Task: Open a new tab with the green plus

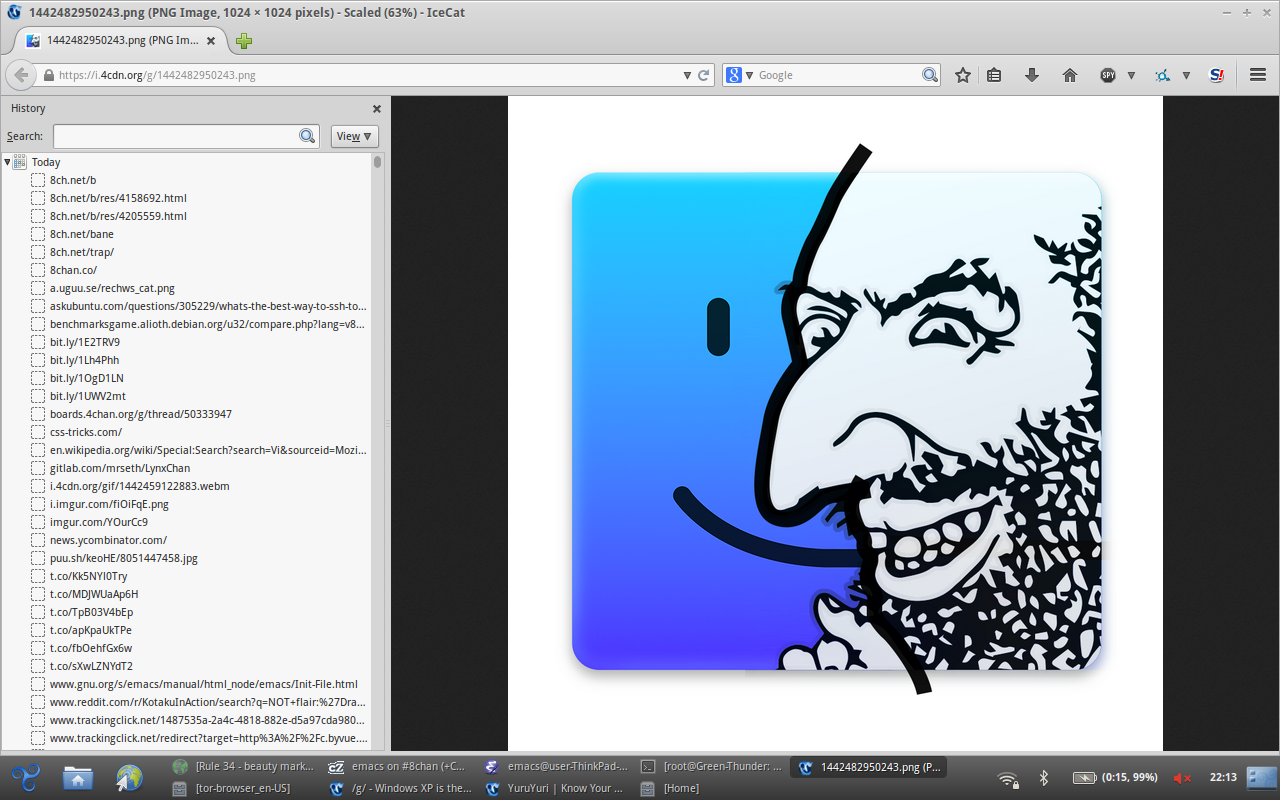Action: click(244, 41)
